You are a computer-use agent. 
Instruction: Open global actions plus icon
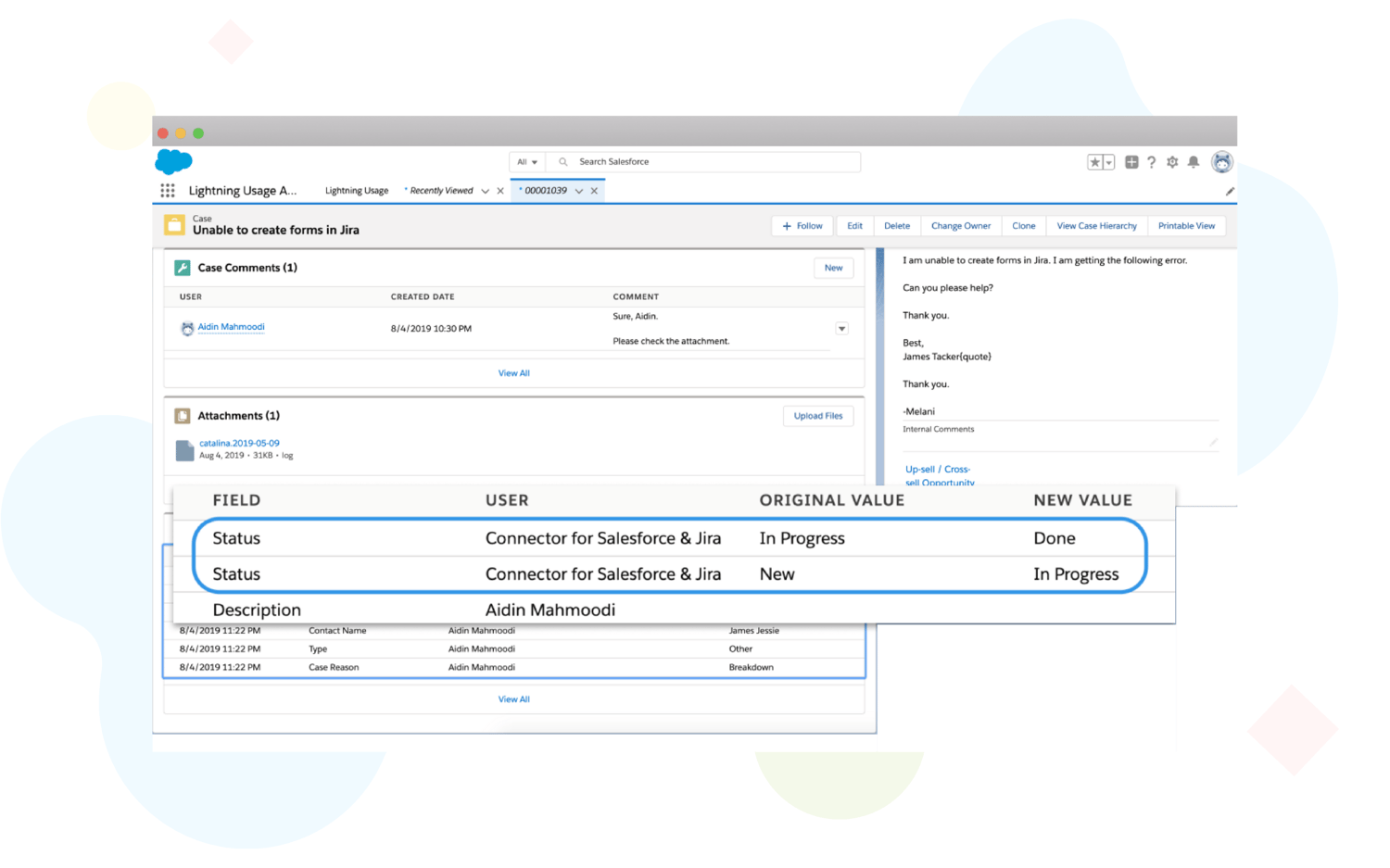coord(1131,162)
